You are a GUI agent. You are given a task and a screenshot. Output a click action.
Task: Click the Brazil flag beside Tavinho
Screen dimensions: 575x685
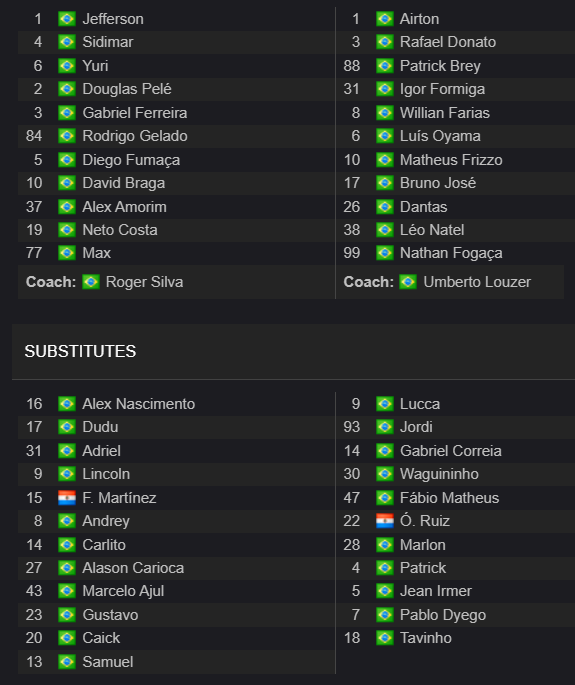(384, 638)
